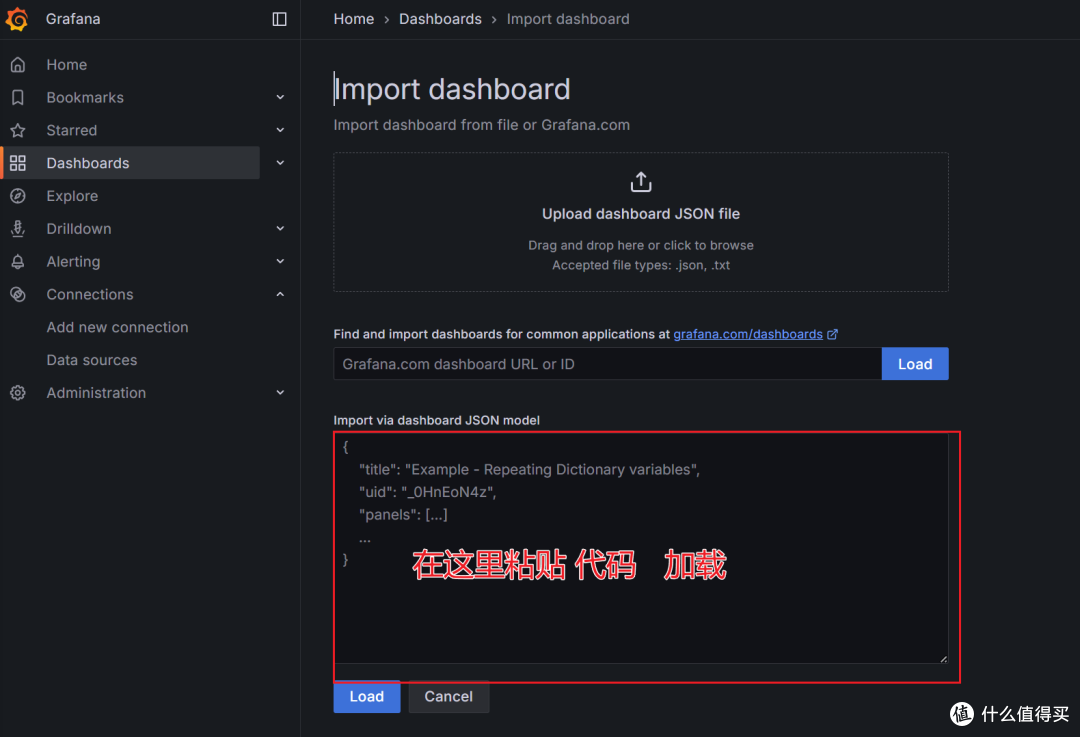Select Dashboards in the sidebar menu

(x=87, y=163)
